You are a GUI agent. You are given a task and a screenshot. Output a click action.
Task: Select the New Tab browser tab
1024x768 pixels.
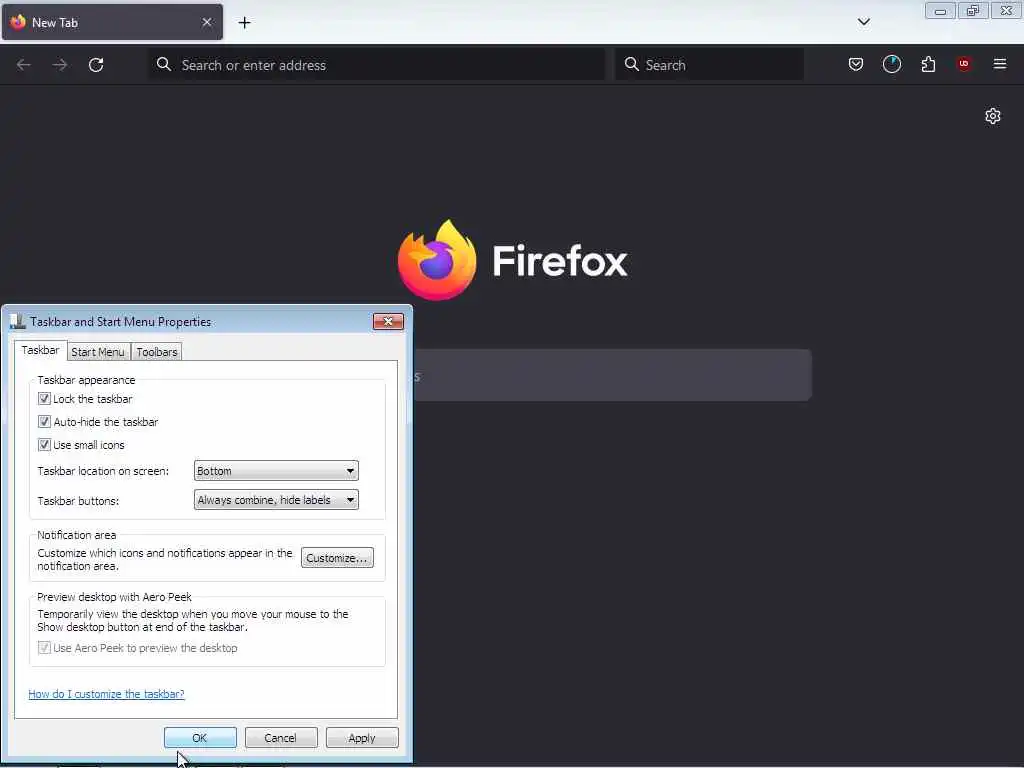click(x=112, y=22)
